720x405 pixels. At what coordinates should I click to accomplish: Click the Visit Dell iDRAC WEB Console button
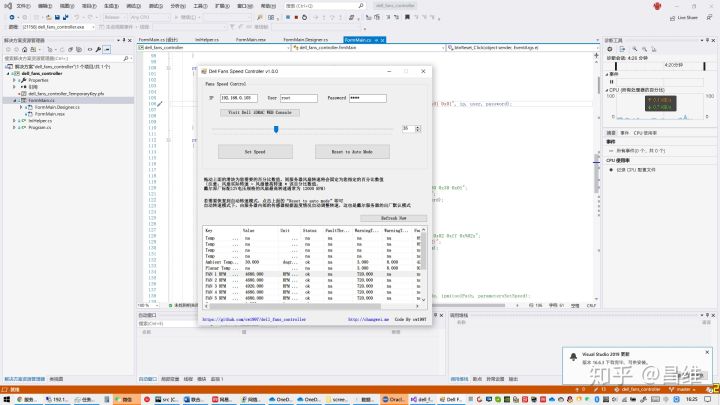(x=259, y=112)
